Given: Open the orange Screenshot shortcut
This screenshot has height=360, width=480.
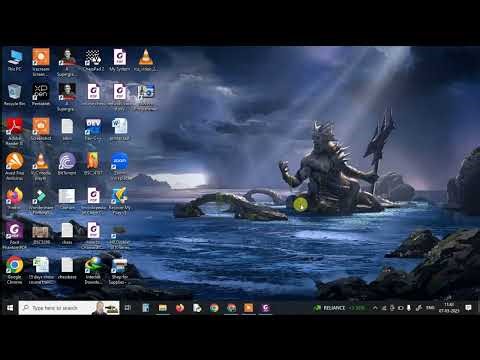Looking at the screenshot, I should point(41,130).
